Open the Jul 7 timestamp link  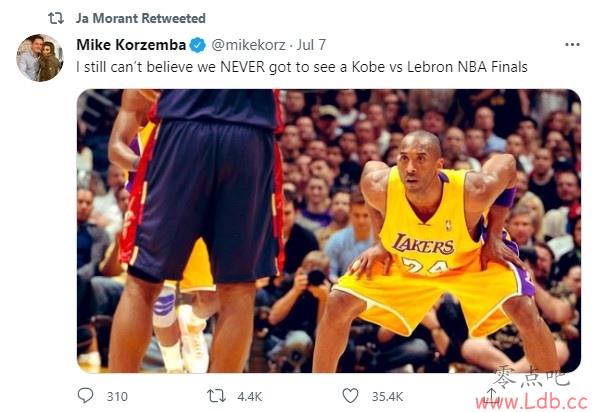coord(311,45)
